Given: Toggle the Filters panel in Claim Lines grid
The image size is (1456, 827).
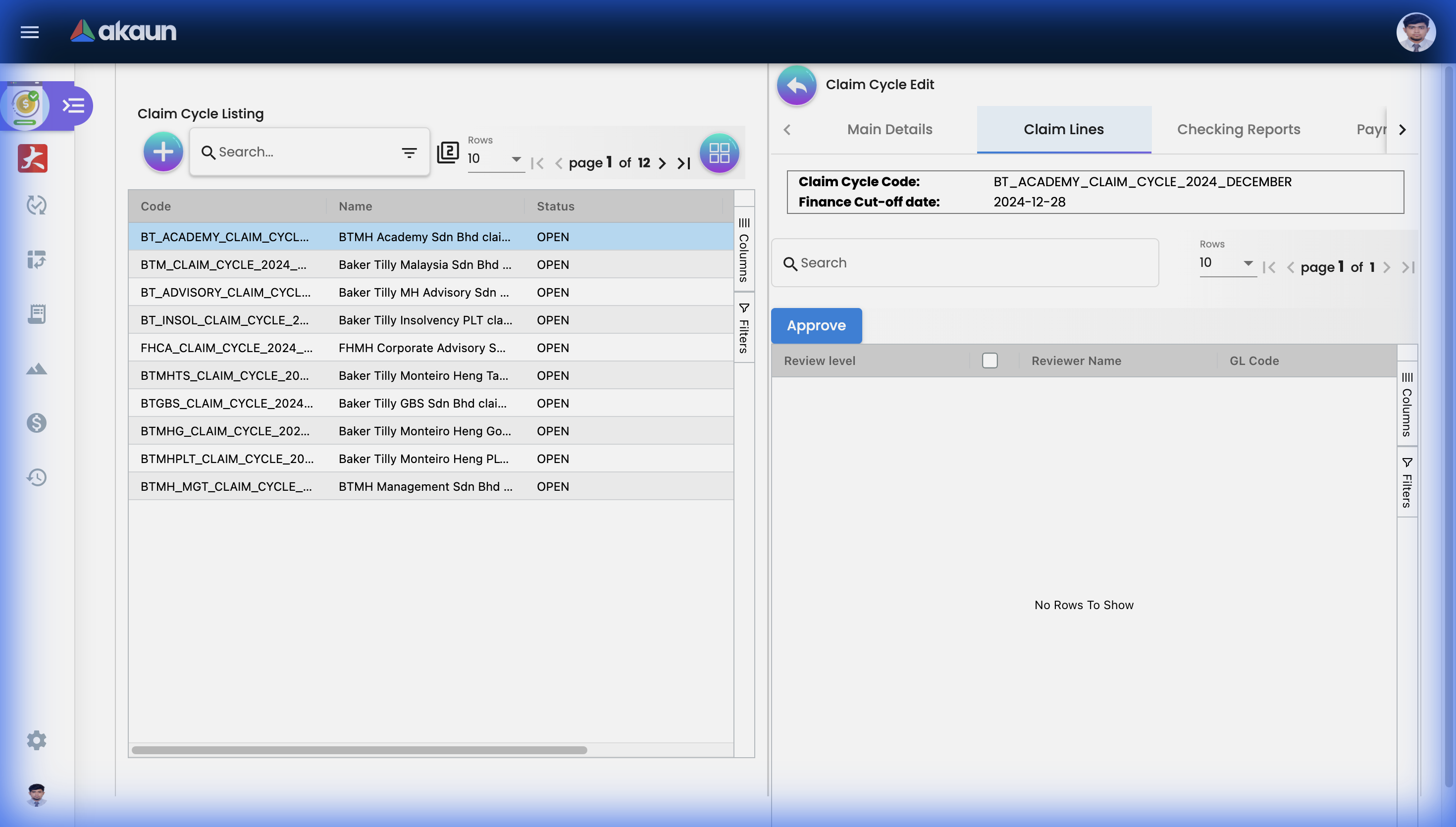Looking at the screenshot, I should pos(1406,483).
